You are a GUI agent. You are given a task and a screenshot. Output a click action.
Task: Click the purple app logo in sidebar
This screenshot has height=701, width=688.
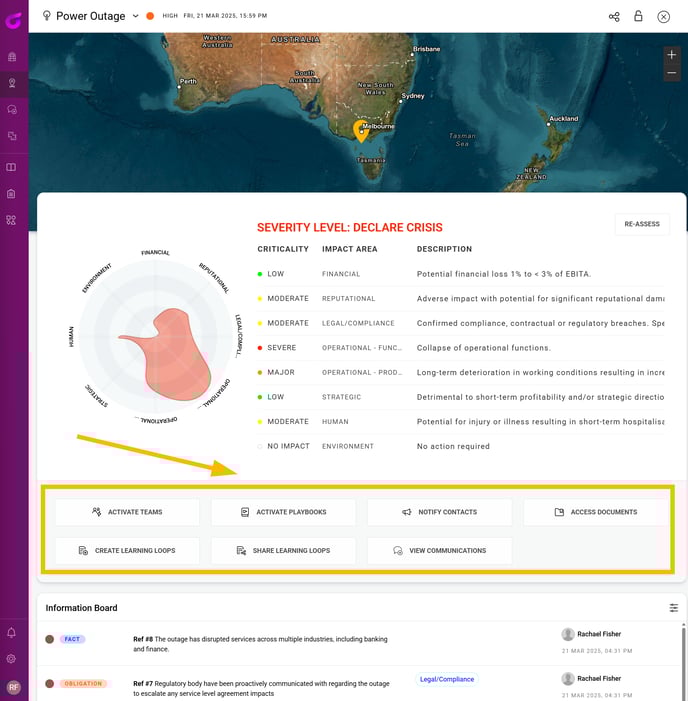(13, 20)
